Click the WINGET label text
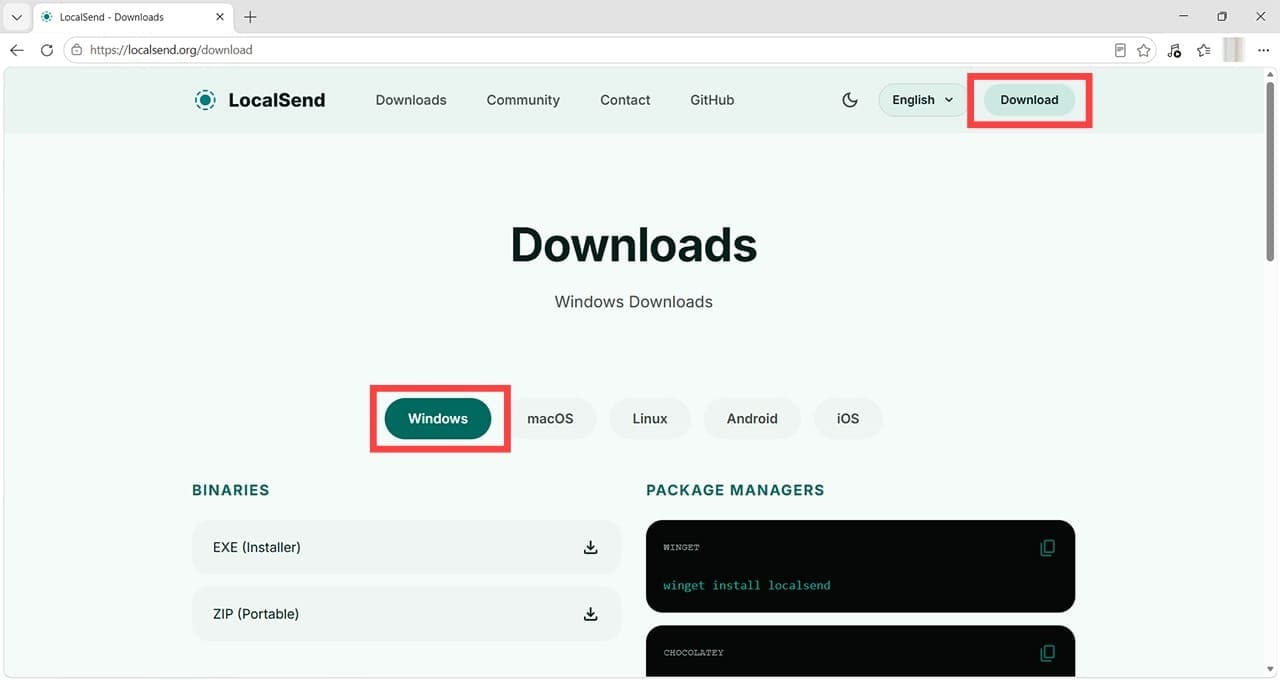Viewport: 1280px width, 680px height. click(x=681, y=548)
